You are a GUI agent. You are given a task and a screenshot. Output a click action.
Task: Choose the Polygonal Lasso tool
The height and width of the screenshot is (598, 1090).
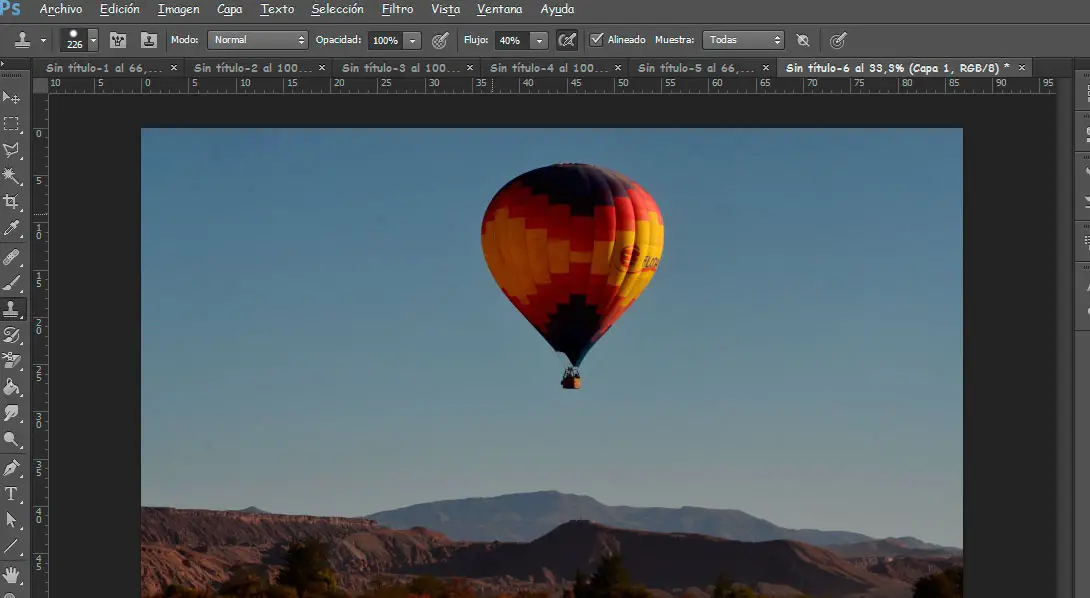(x=12, y=150)
